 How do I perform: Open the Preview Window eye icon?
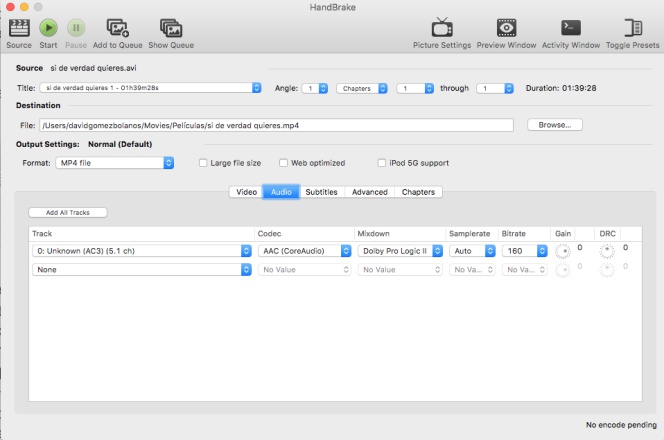tap(506, 28)
